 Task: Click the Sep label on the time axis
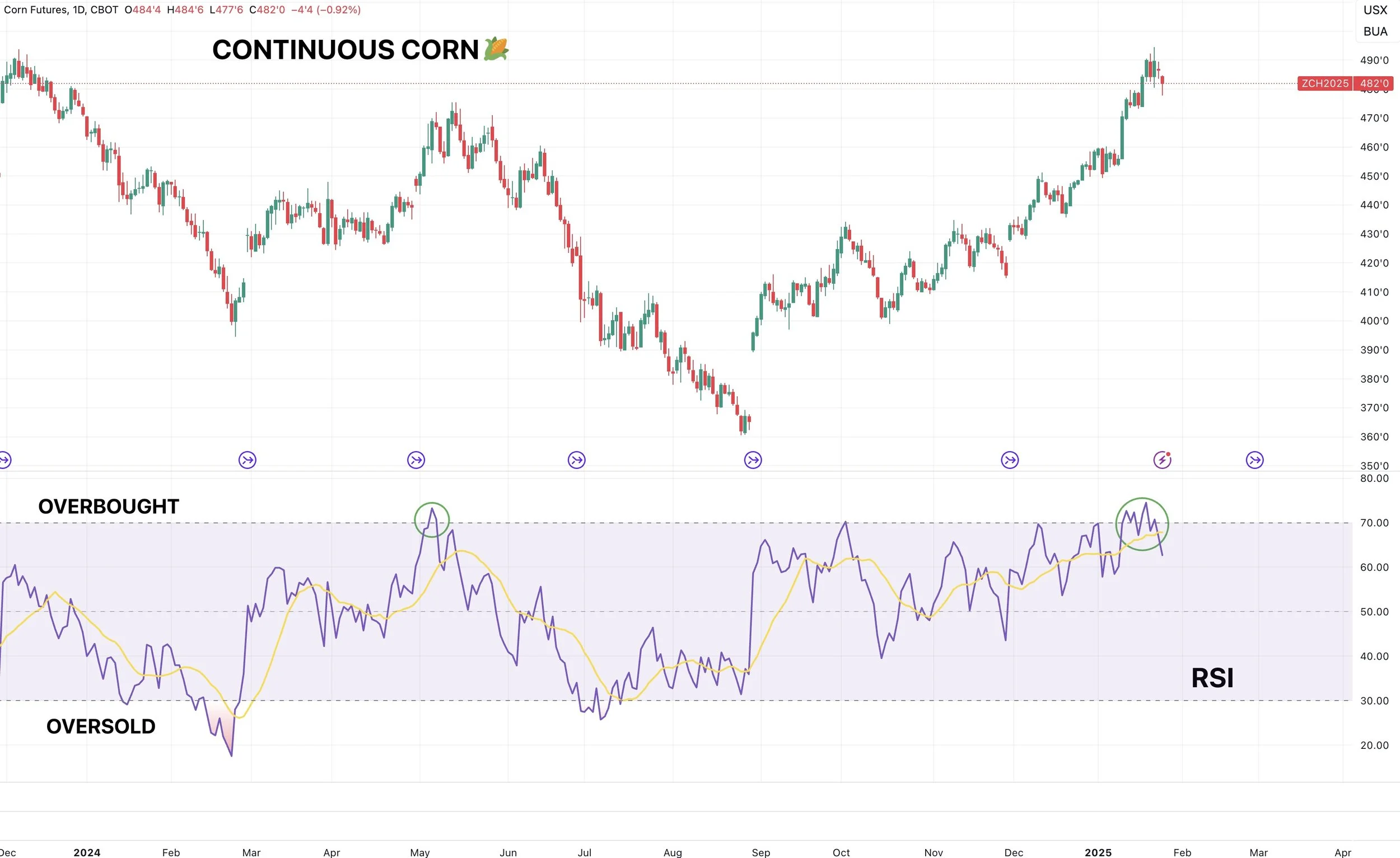coord(760,852)
